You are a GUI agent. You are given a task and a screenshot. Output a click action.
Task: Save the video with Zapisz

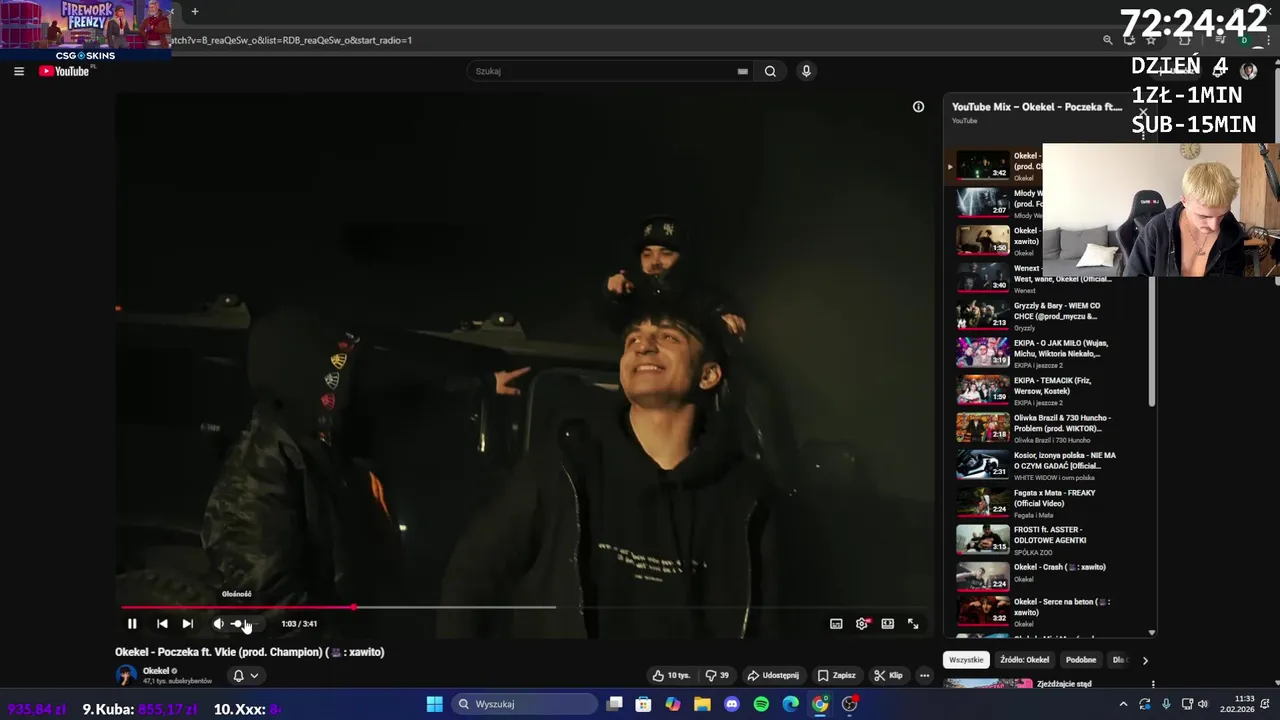pos(837,675)
